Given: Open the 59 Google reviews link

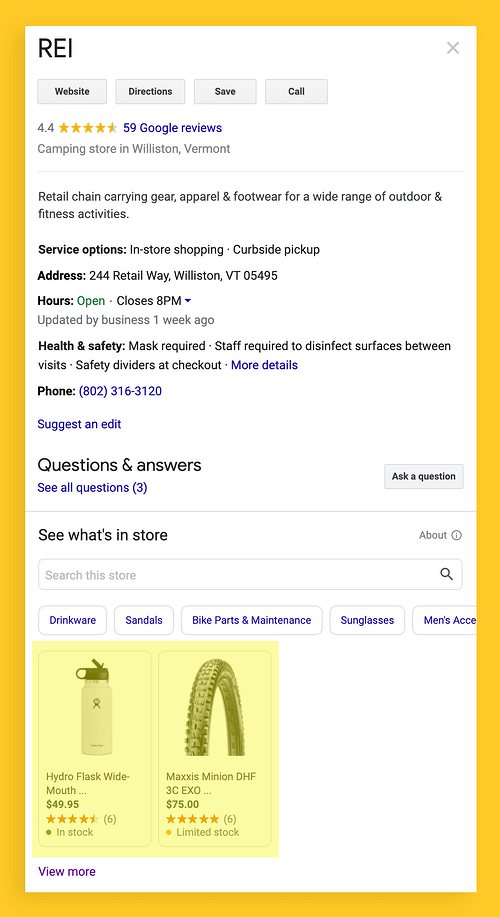Looking at the screenshot, I should (x=173, y=128).
